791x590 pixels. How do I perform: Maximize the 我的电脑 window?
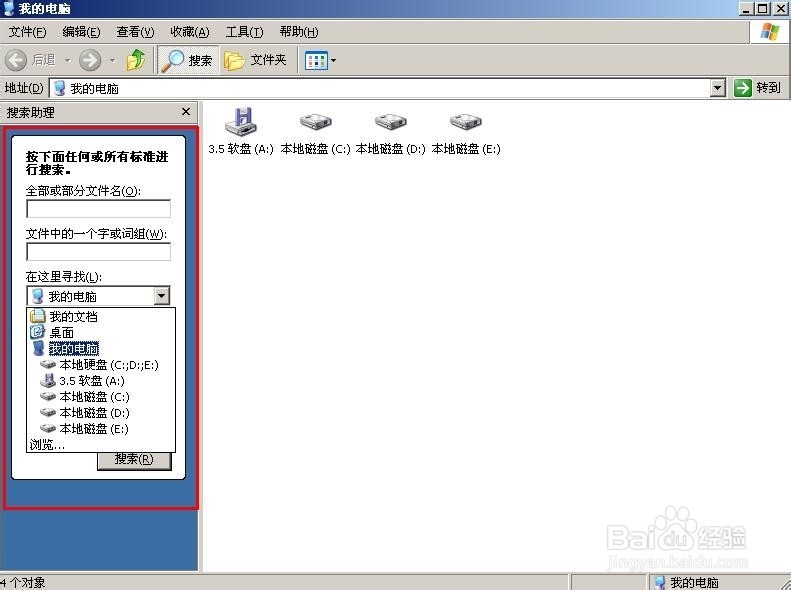click(x=763, y=9)
